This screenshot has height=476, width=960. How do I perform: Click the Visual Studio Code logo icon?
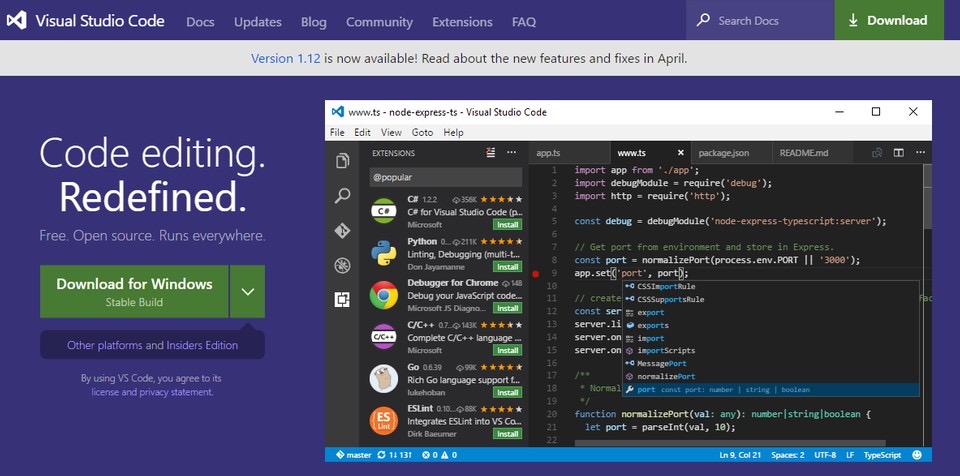pos(17,20)
